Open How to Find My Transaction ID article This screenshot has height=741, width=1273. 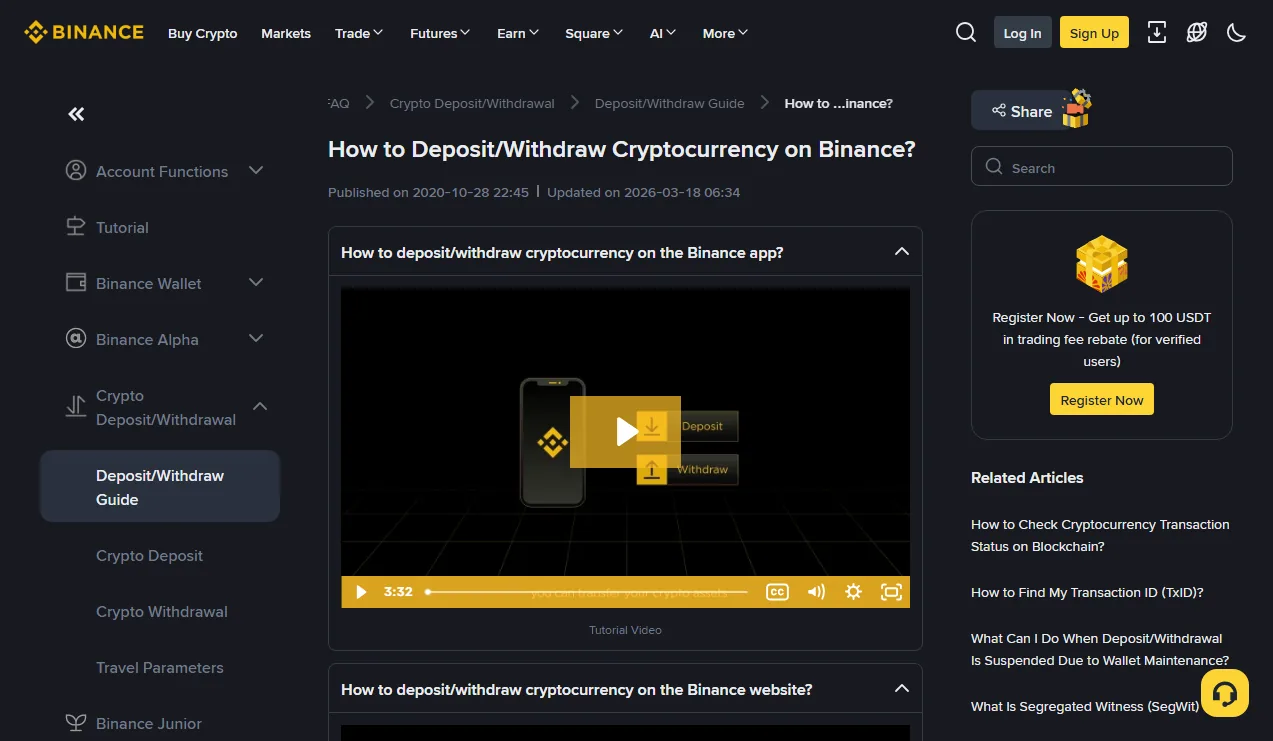(1087, 592)
